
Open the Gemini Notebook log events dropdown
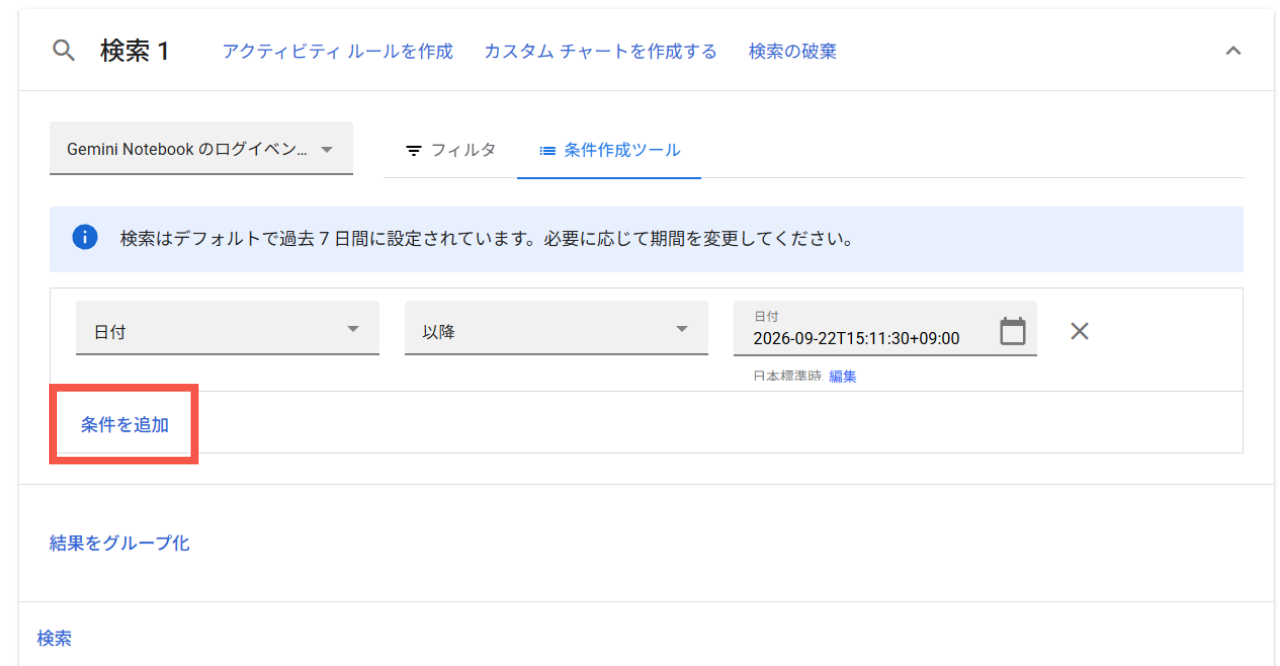click(x=201, y=149)
